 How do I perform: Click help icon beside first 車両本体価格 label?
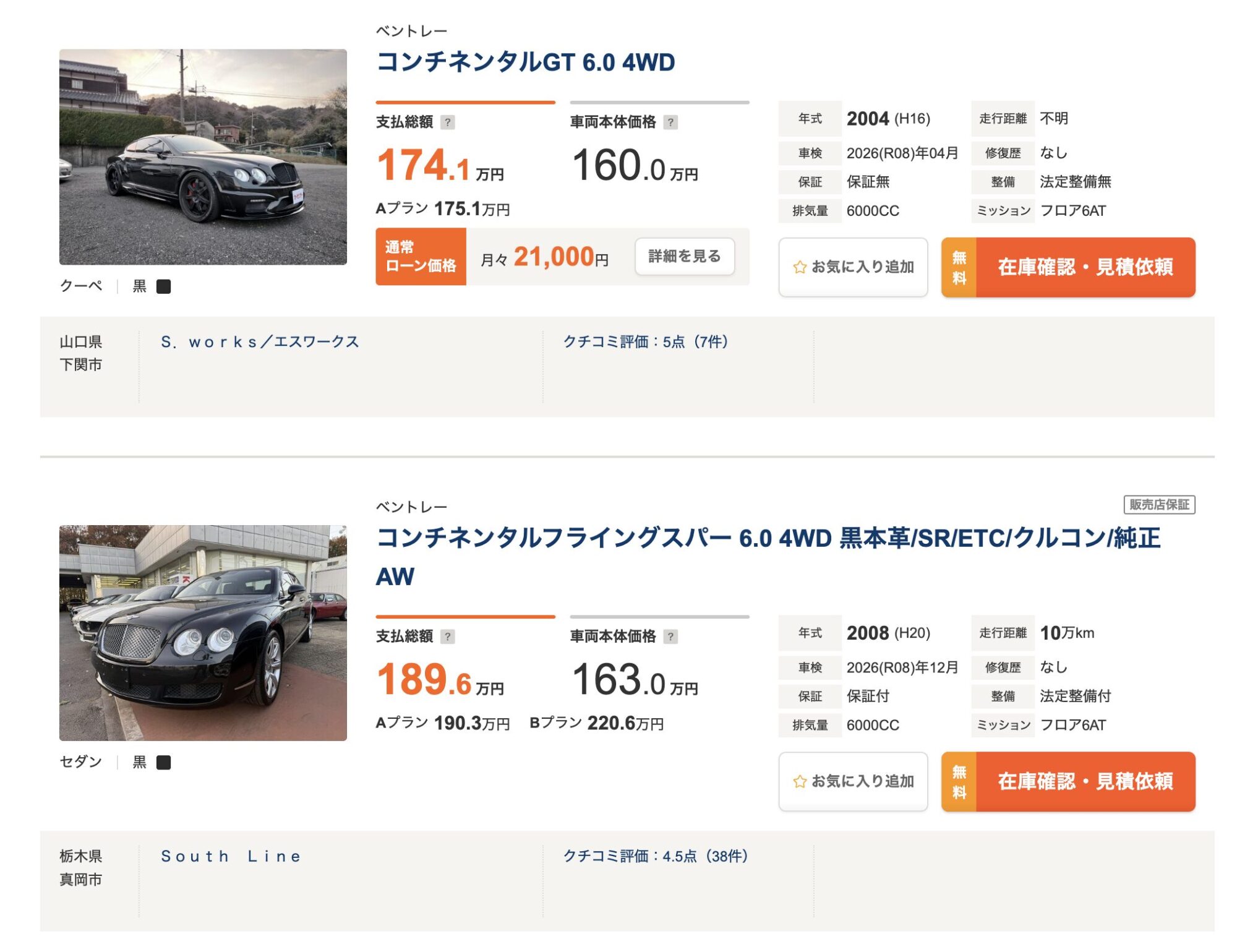click(670, 122)
